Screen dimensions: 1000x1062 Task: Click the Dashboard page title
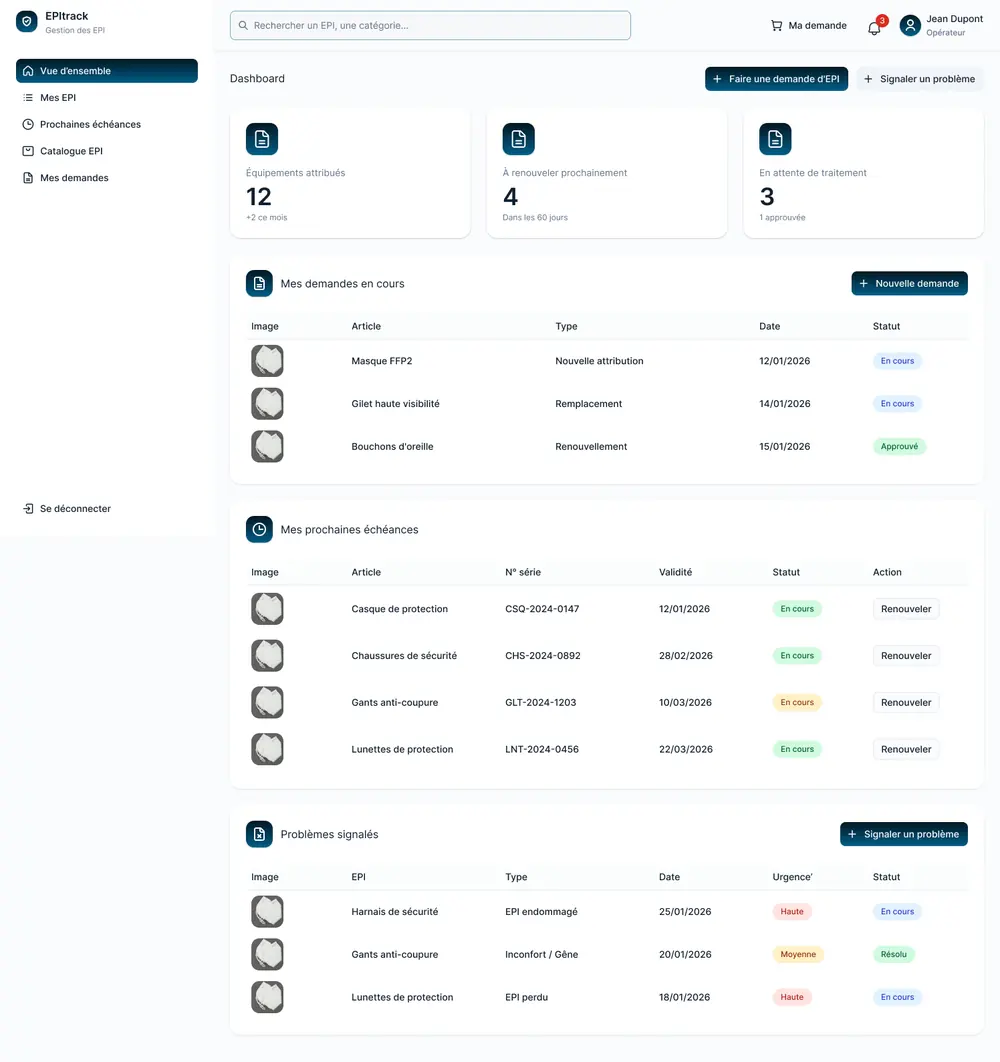point(257,79)
